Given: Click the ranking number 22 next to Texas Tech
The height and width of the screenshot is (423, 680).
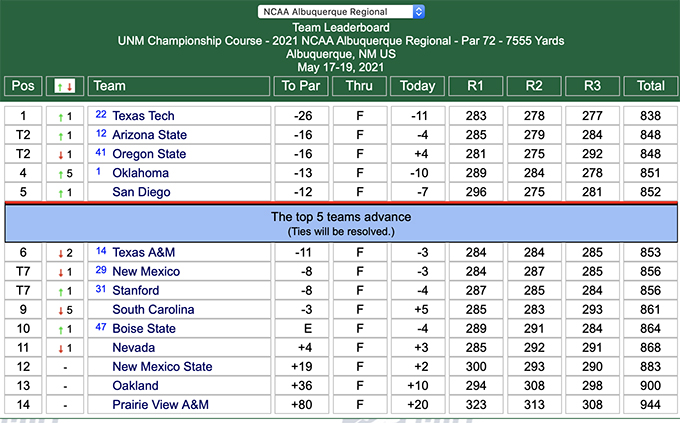Looking at the screenshot, I should coord(101,115).
